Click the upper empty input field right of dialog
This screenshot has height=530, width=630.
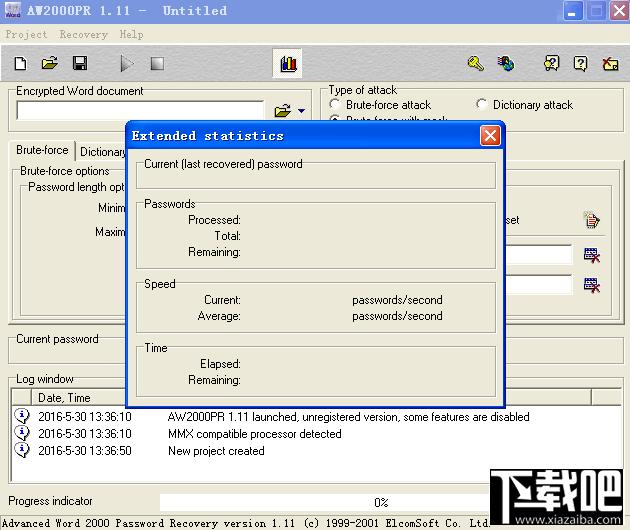point(538,255)
